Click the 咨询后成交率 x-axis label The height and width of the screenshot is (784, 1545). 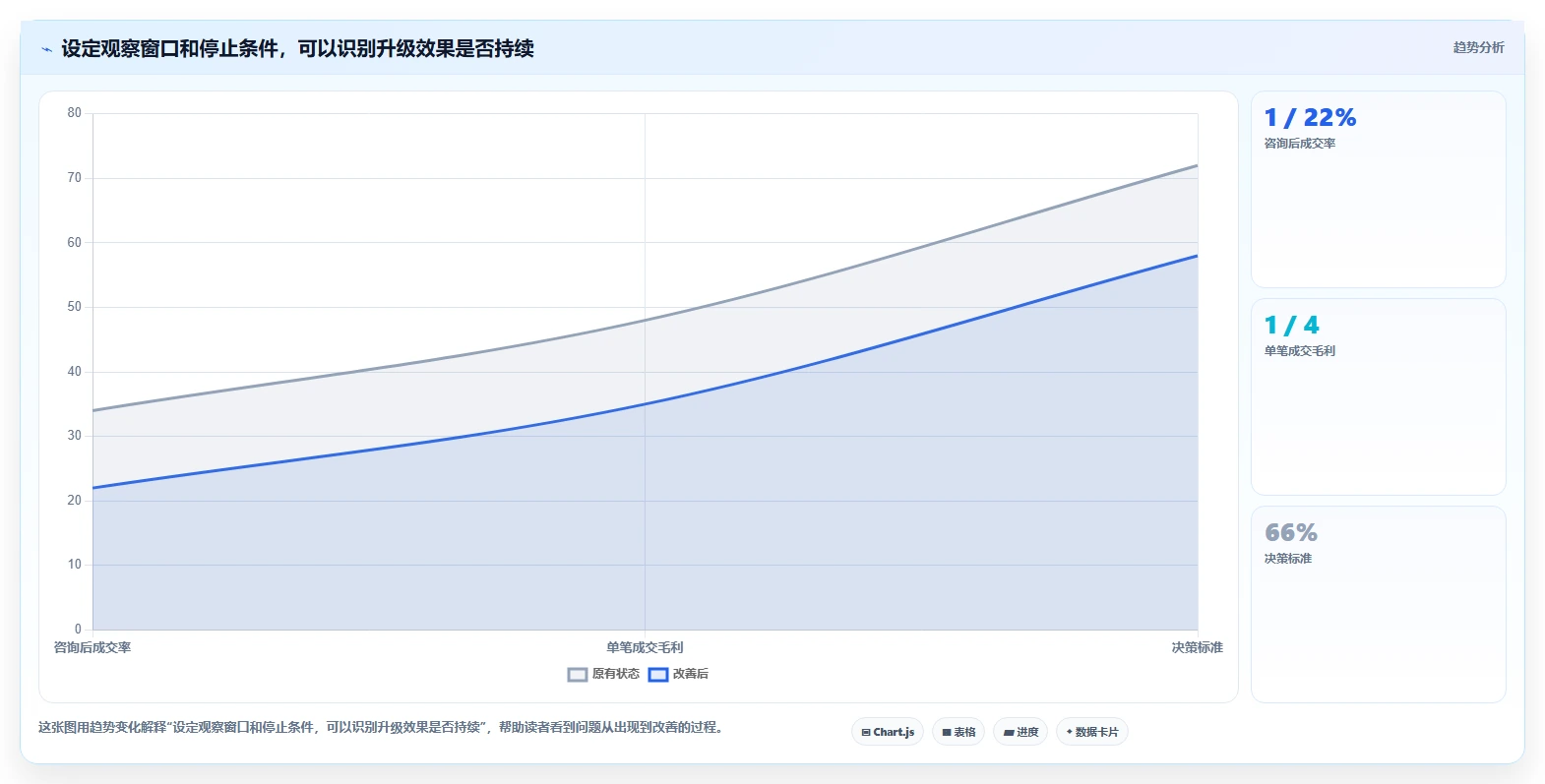coord(93,647)
